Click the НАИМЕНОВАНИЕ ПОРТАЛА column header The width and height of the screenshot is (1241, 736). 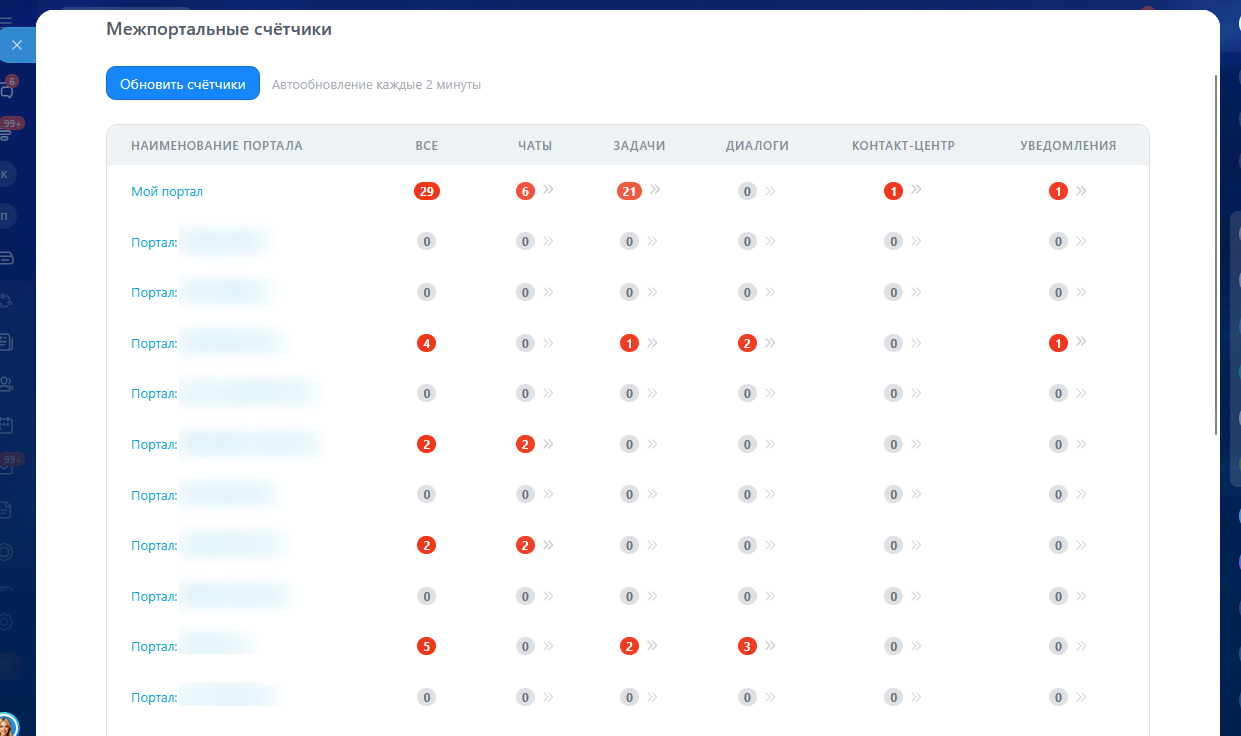point(217,145)
